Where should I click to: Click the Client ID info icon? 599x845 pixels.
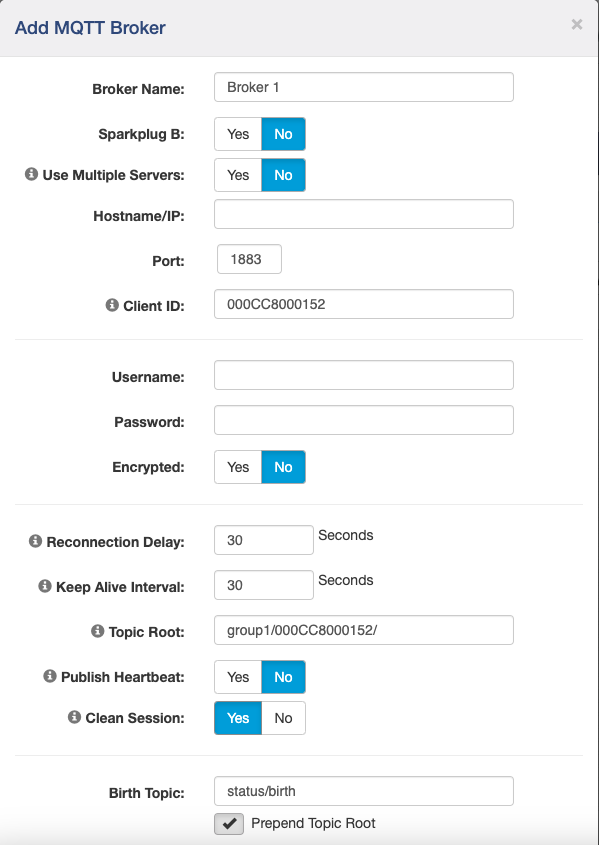(x=112, y=304)
